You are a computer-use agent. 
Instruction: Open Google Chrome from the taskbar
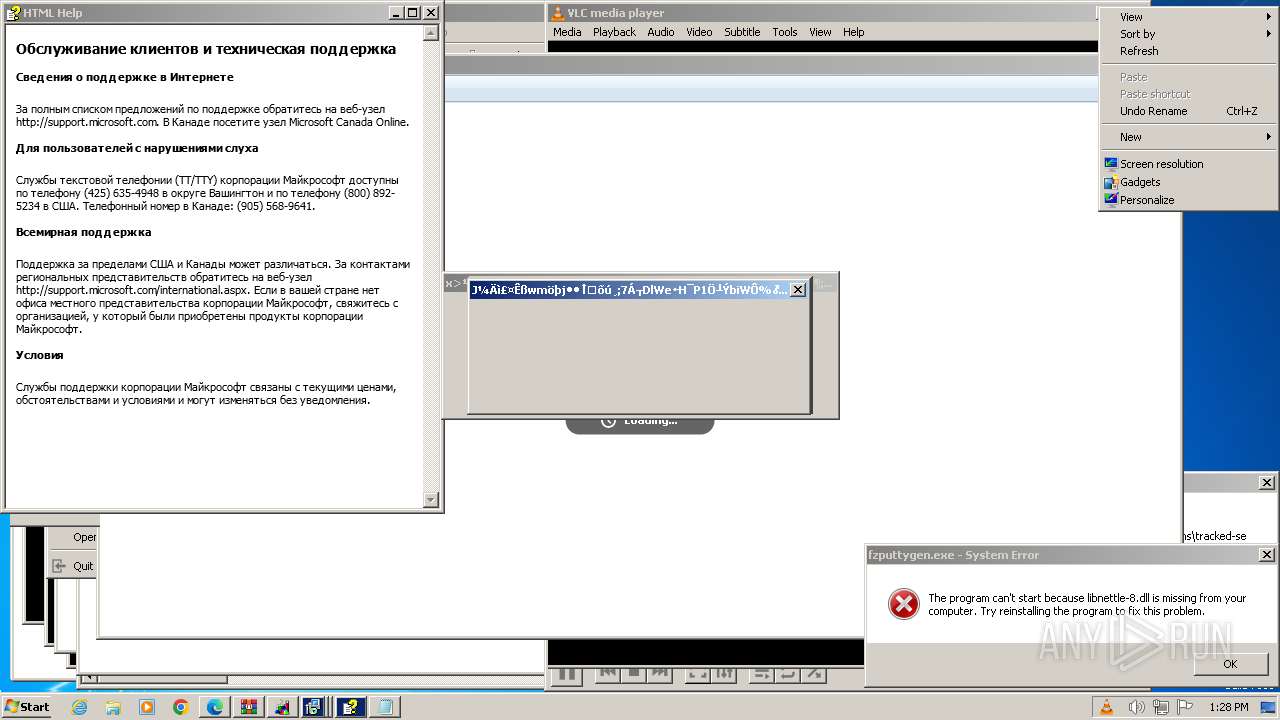click(181, 707)
